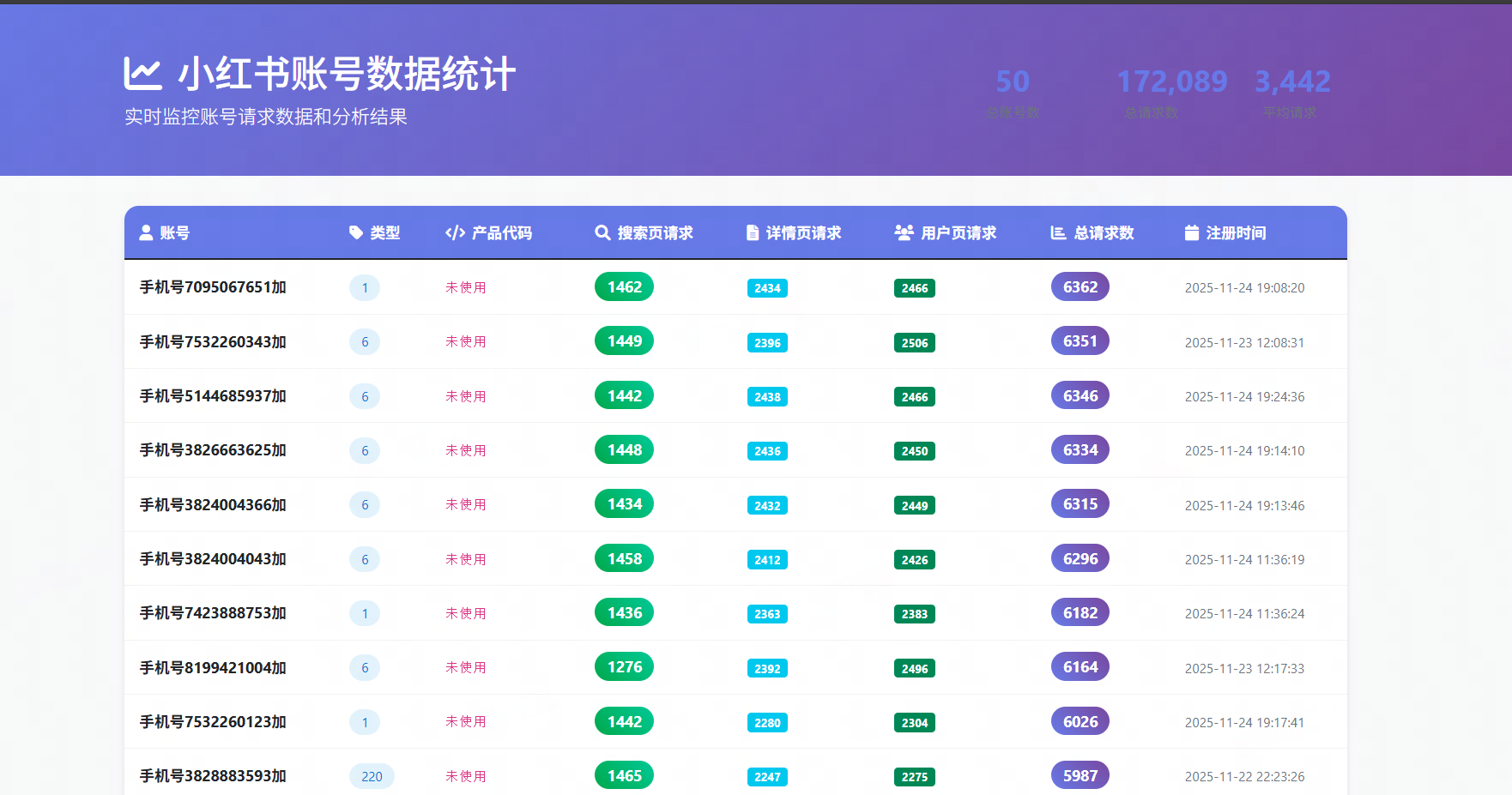
Task: Click the bar chart icon in 总请求数 header
Action: click(x=1058, y=232)
